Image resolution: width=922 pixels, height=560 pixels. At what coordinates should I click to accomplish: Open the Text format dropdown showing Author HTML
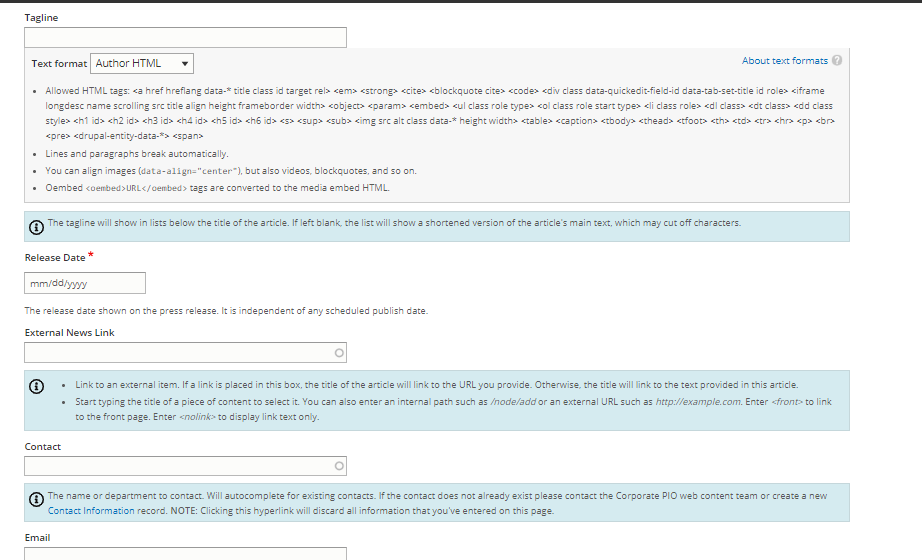pos(141,63)
